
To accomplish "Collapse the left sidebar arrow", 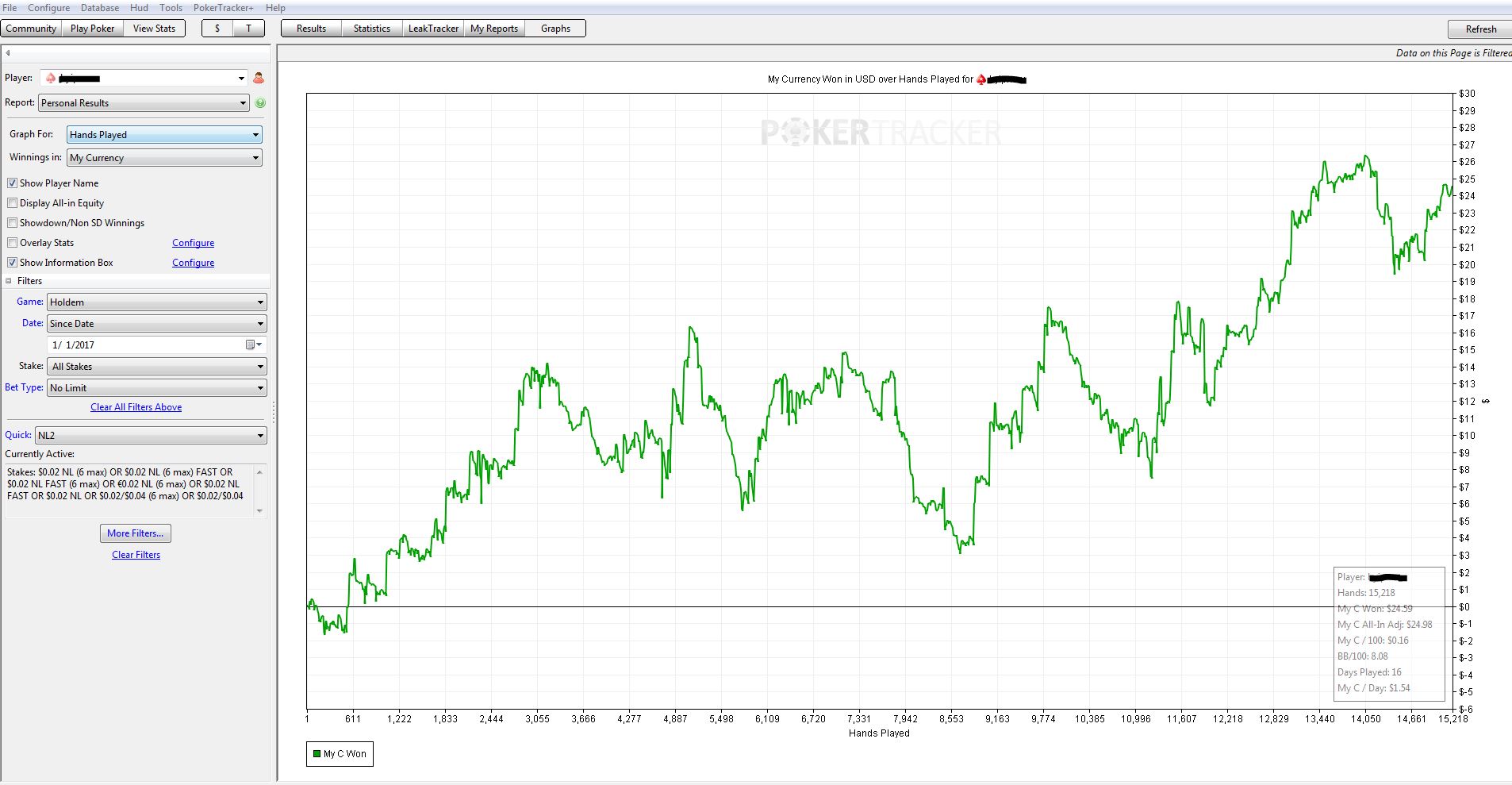I will (x=8, y=53).
